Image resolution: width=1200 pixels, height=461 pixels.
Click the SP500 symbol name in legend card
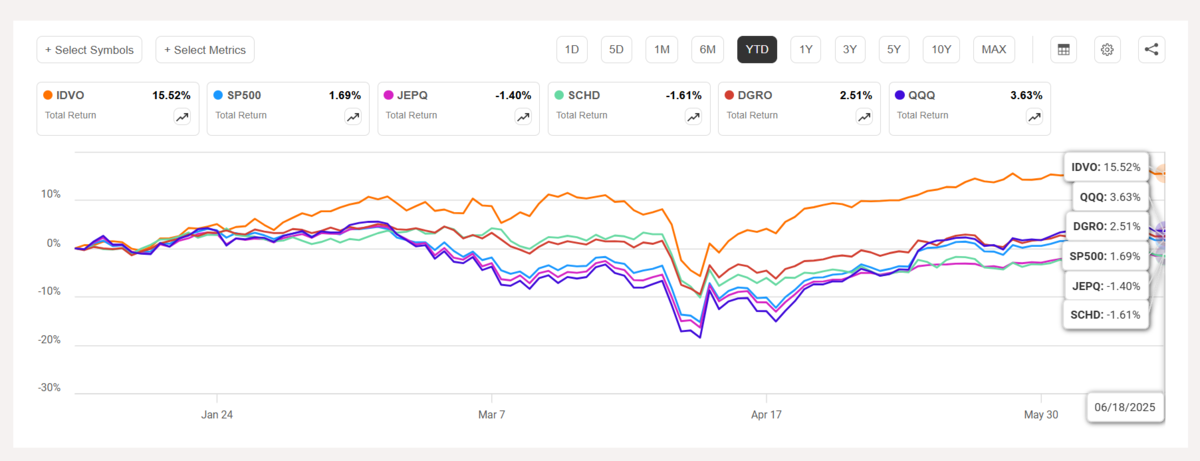pos(246,95)
